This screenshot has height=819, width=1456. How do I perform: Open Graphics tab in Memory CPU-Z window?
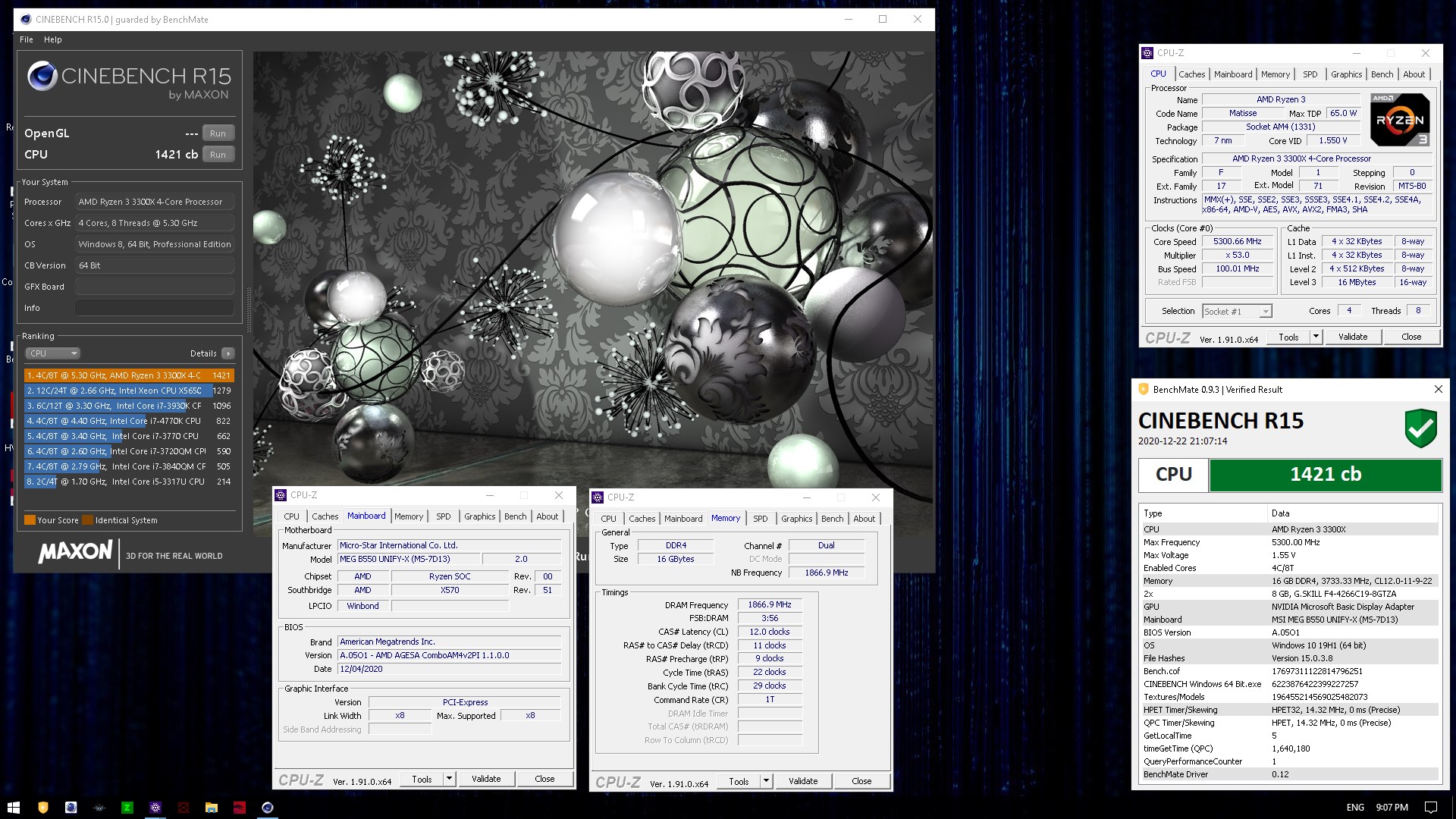coord(796,519)
